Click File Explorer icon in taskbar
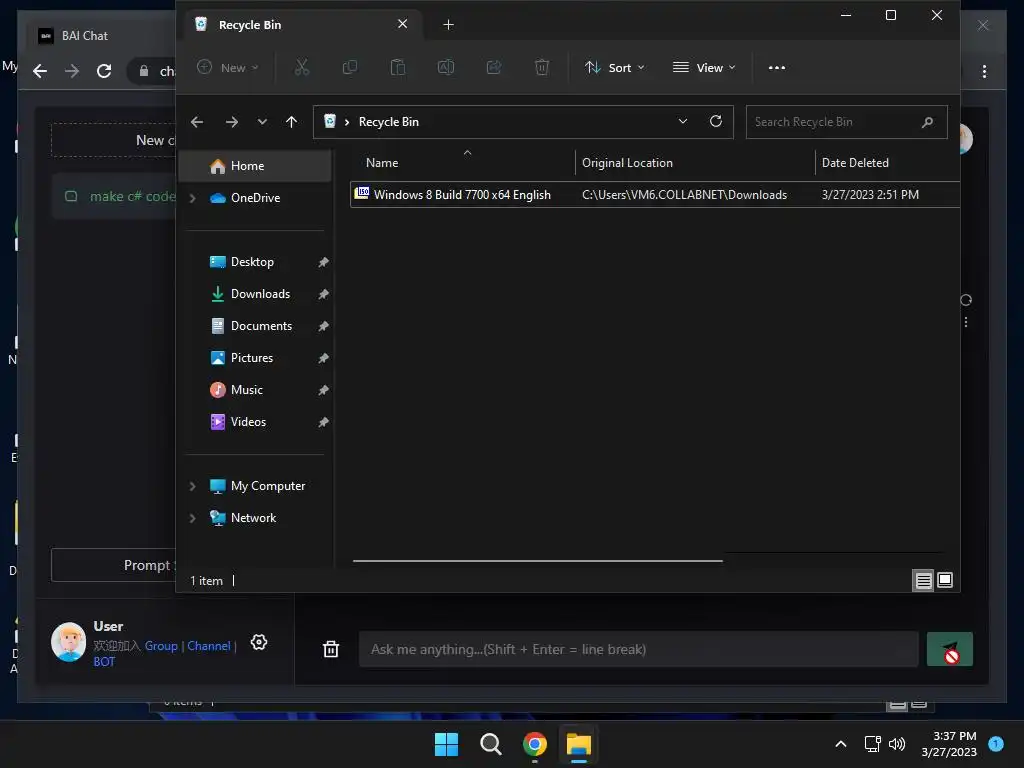Screen dimensions: 1024x768 tap(579, 744)
